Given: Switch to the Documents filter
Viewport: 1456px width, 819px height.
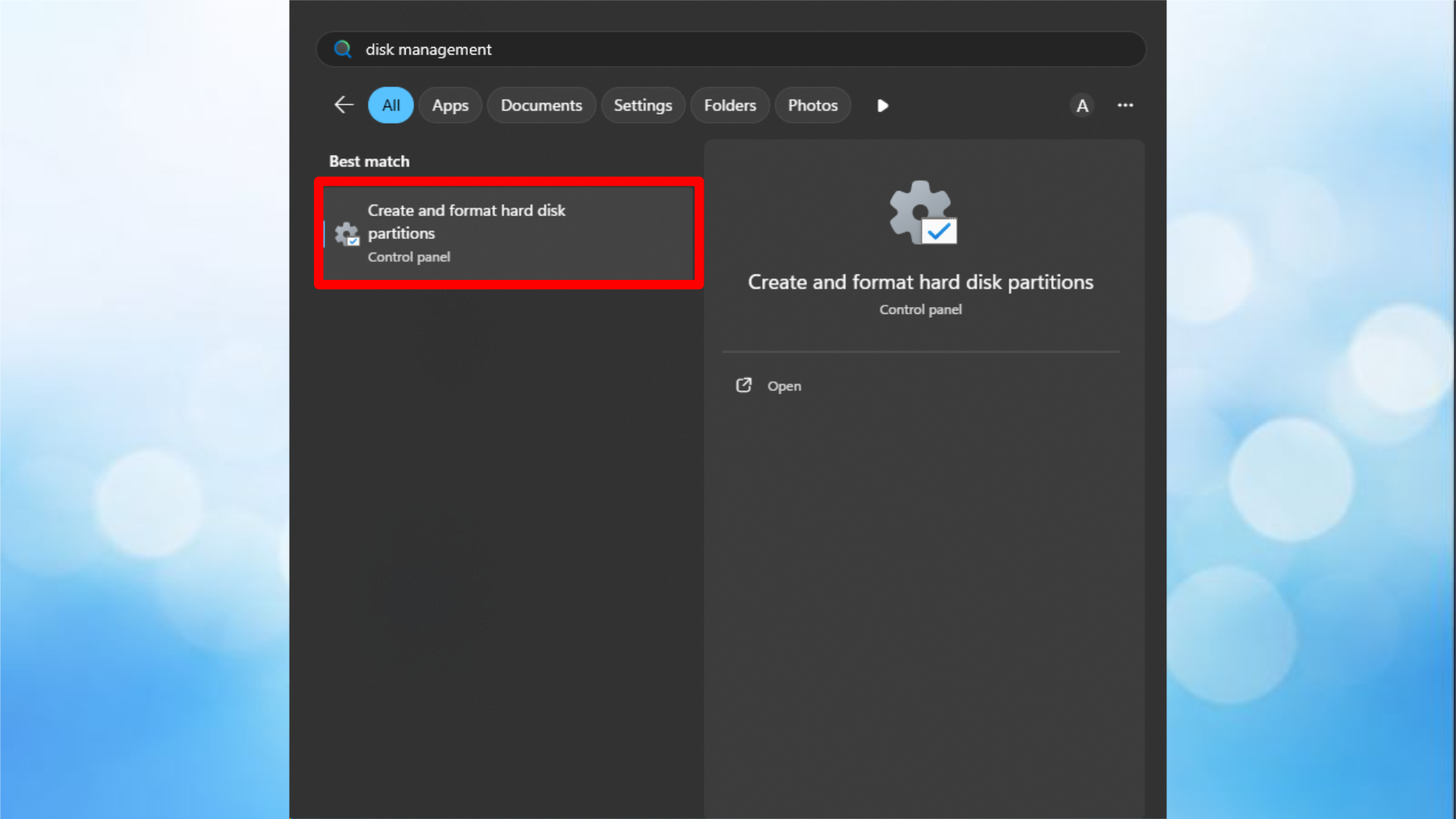Looking at the screenshot, I should pyautogui.click(x=541, y=105).
